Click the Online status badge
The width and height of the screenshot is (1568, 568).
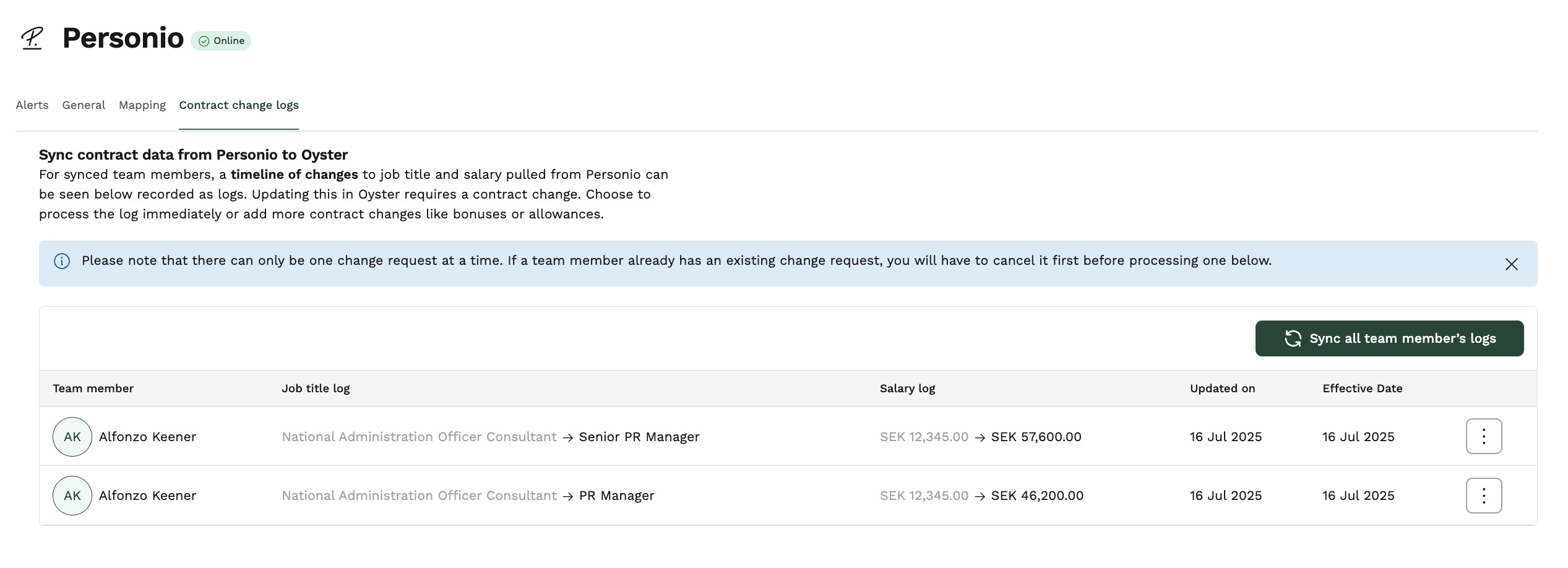(x=221, y=41)
